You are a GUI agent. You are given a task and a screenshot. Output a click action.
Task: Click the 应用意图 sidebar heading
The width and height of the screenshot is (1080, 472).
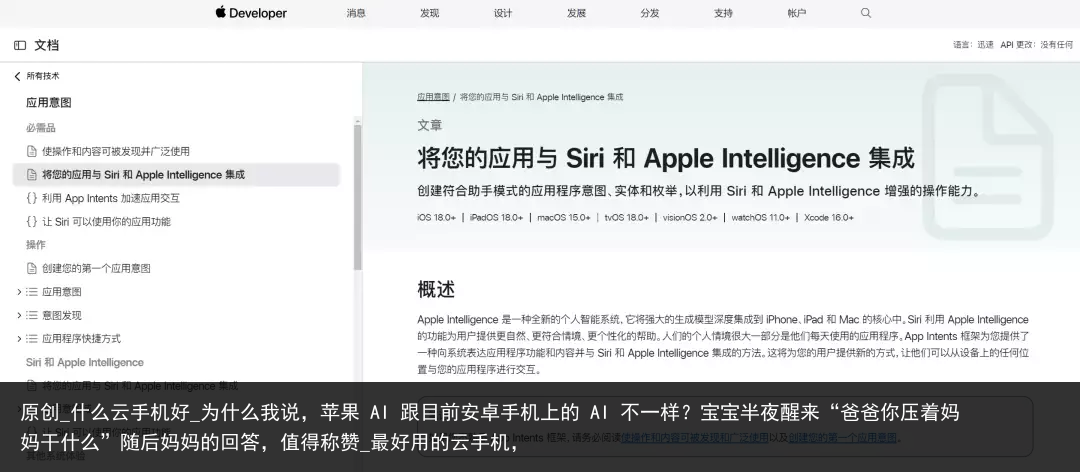click(x=49, y=103)
